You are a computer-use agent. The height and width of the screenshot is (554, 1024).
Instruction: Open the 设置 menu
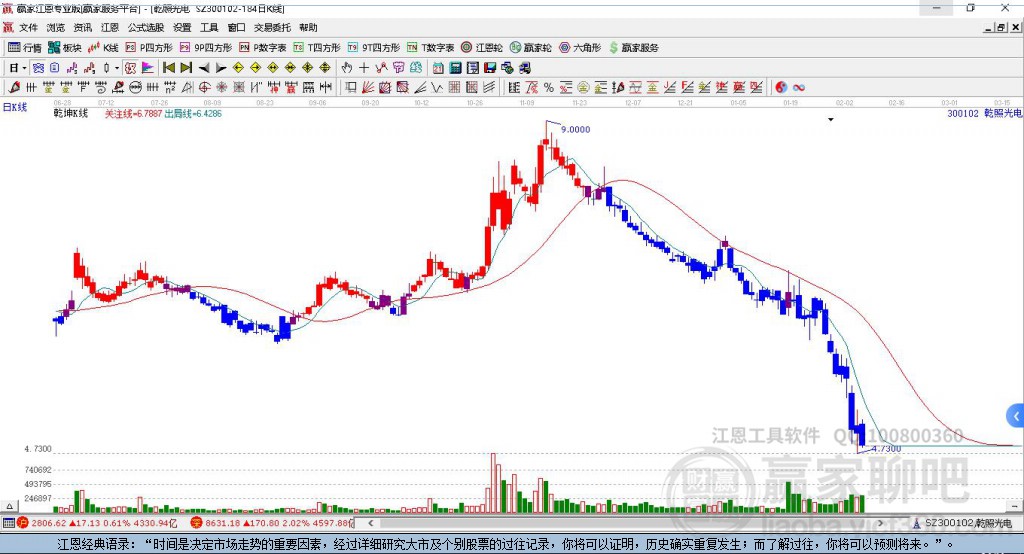[182, 27]
